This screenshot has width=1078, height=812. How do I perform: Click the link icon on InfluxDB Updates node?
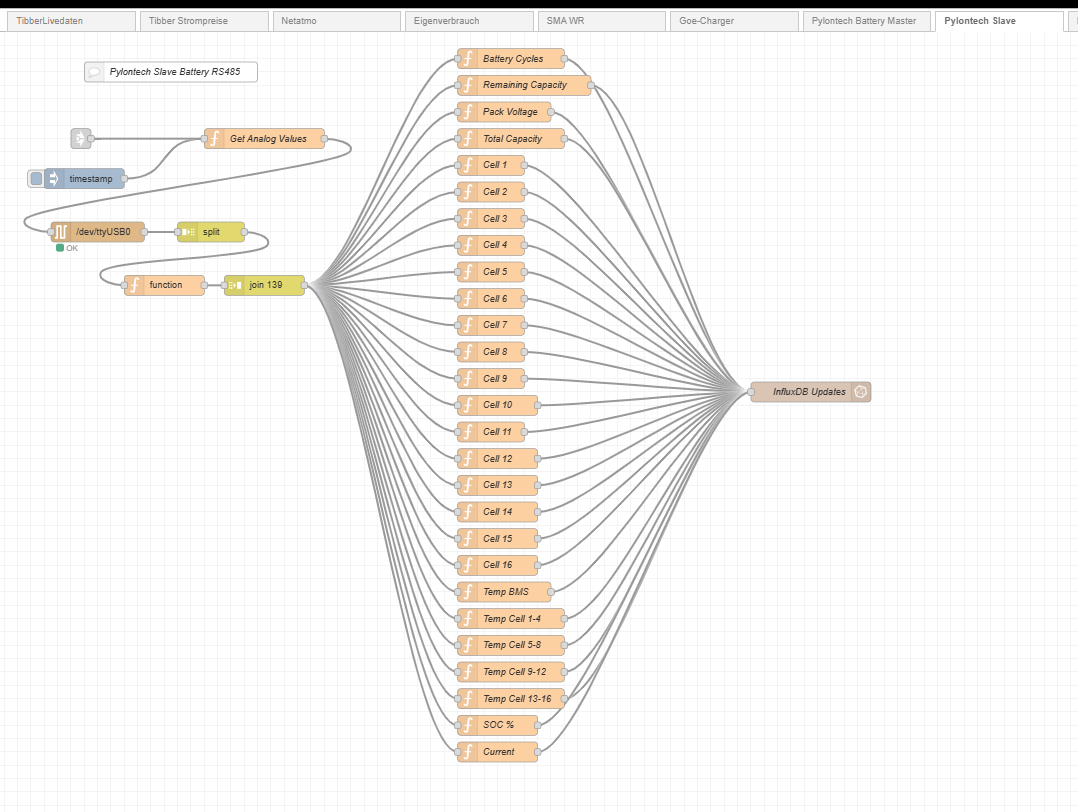(860, 392)
